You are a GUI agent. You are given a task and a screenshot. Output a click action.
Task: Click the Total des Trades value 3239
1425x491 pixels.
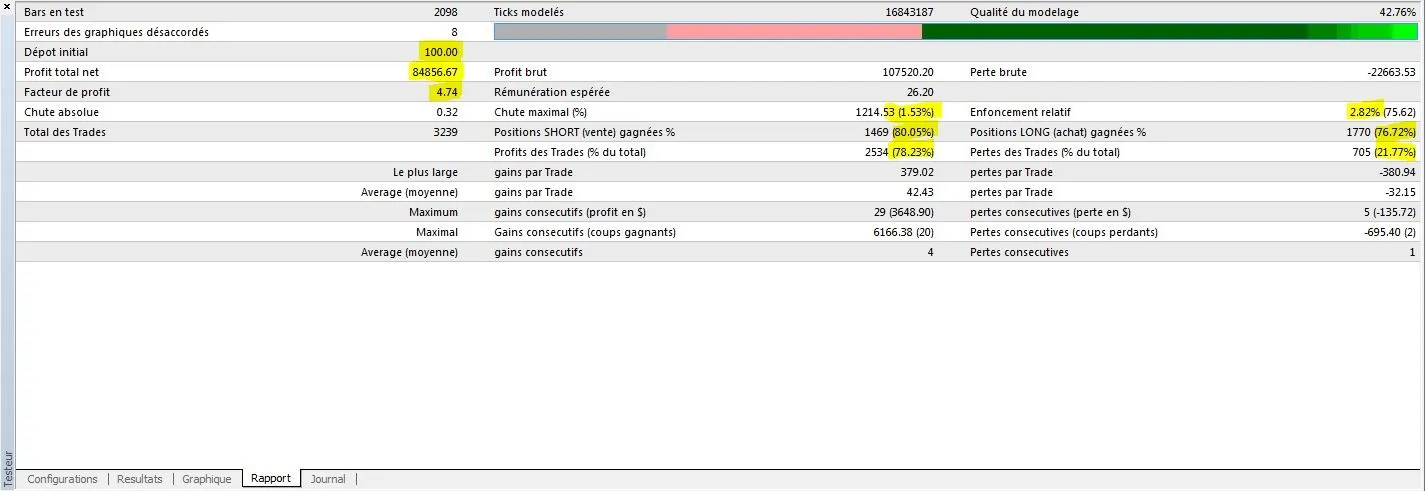pyautogui.click(x=445, y=132)
